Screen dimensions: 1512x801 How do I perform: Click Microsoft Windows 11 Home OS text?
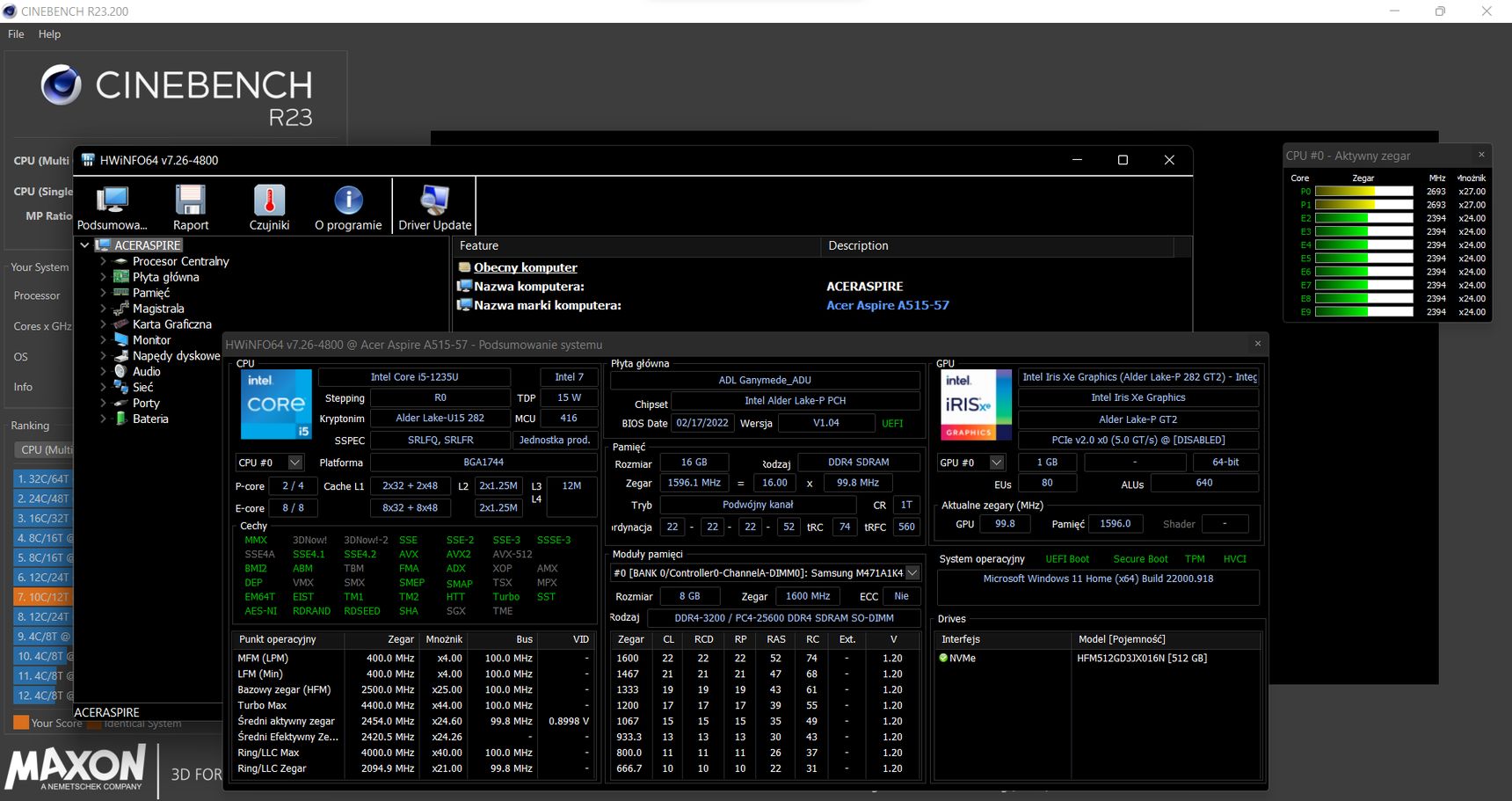coord(1098,579)
